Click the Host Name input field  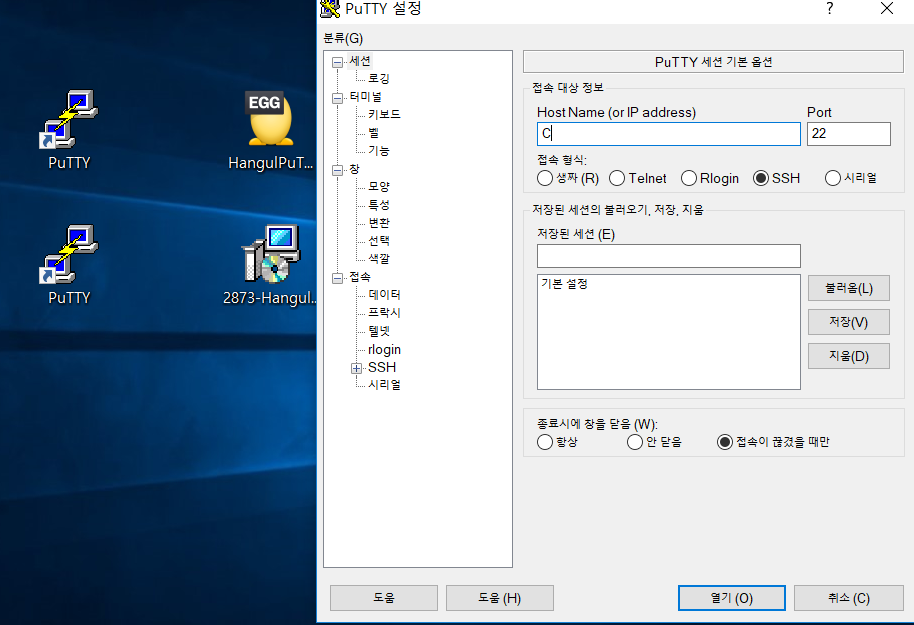tap(669, 134)
